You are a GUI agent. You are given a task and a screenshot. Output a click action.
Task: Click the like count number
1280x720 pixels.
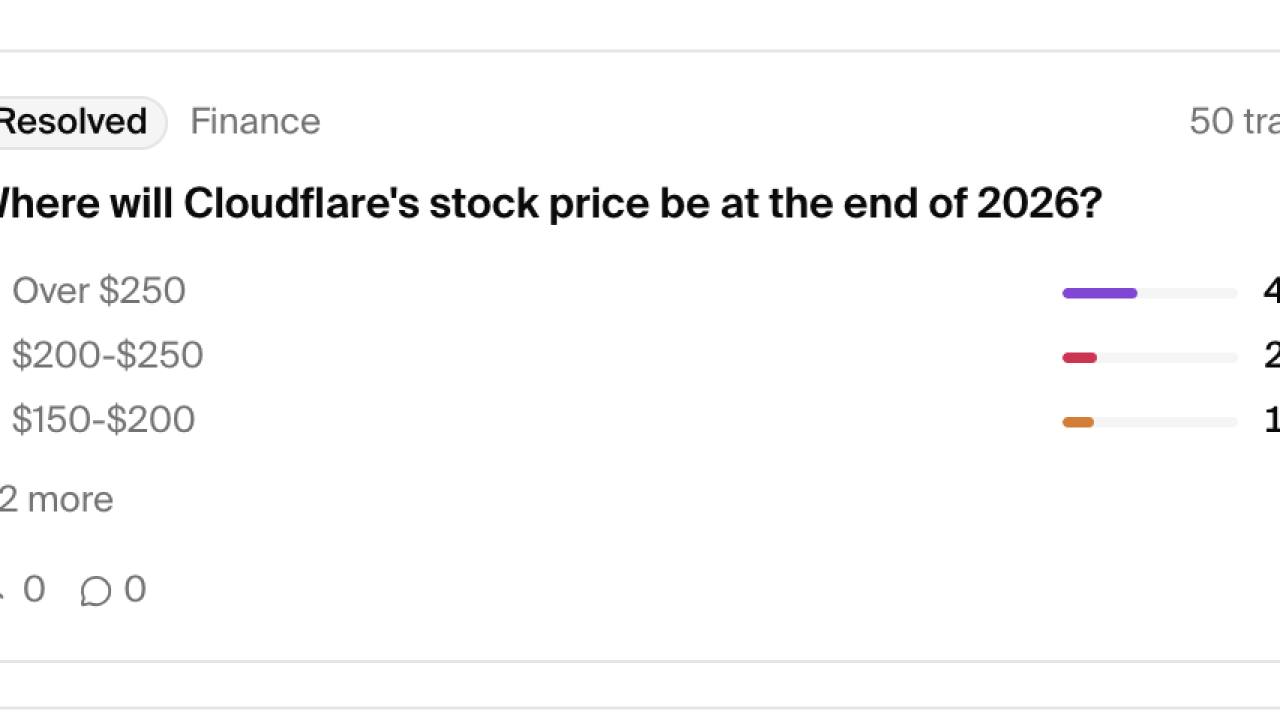tap(34, 589)
